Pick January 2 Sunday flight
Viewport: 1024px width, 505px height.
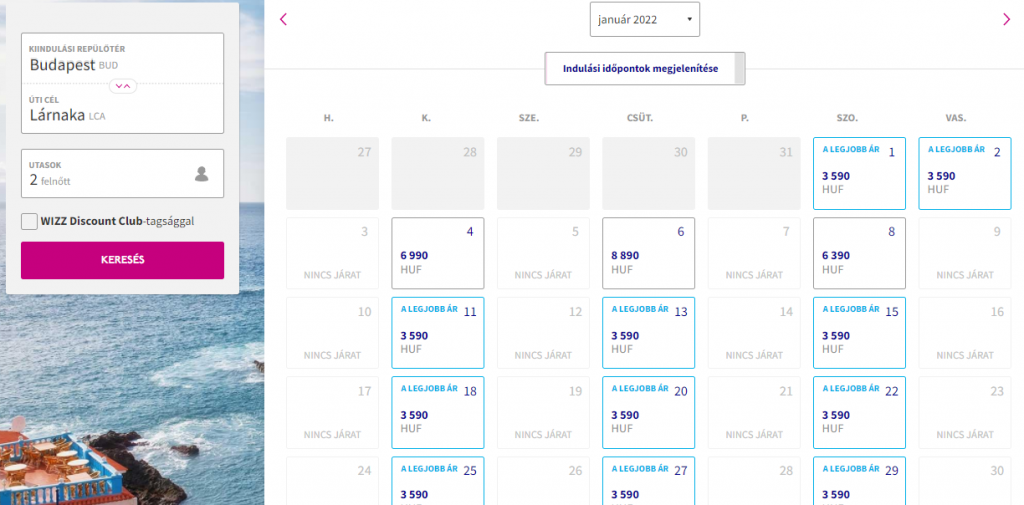point(965,173)
